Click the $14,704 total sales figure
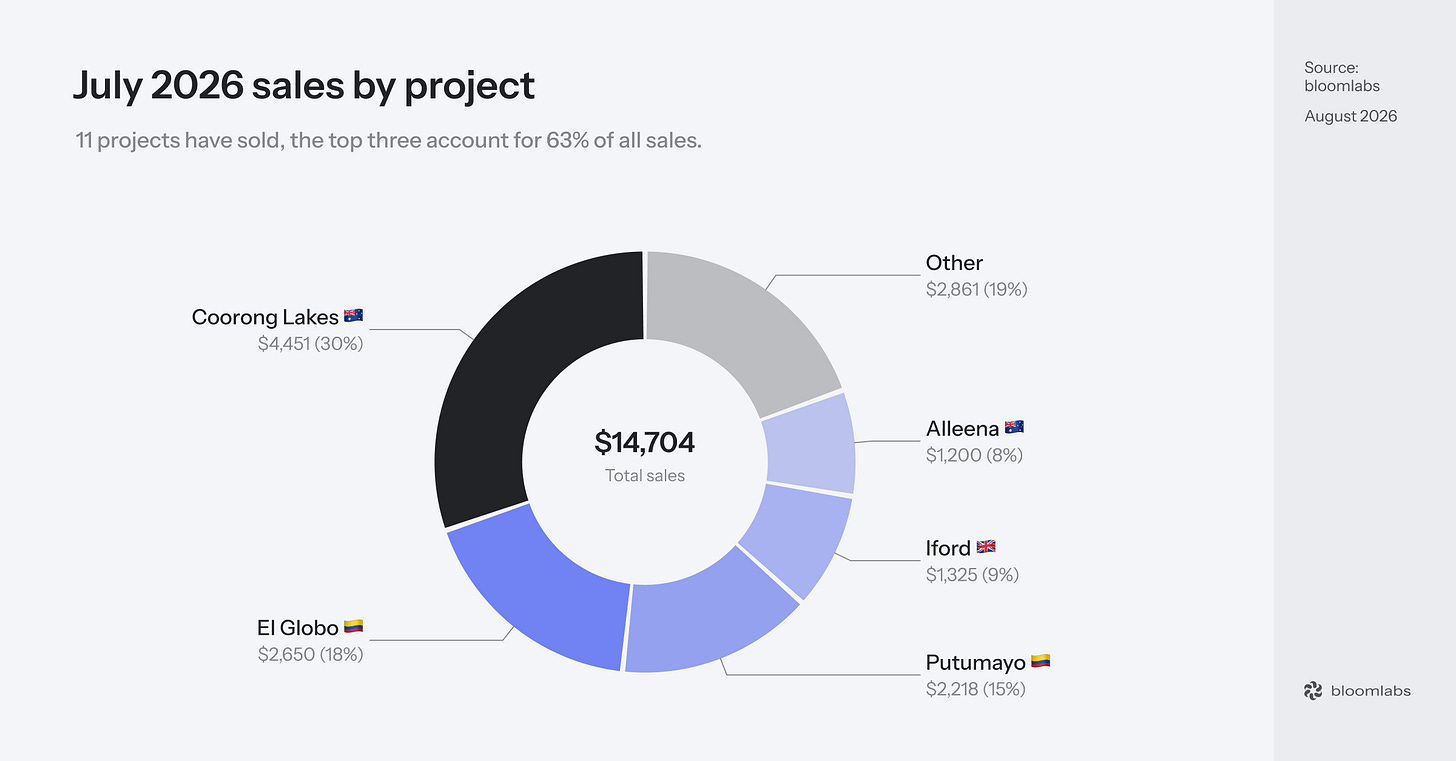This screenshot has height=761, width=1456. [x=645, y=442]
